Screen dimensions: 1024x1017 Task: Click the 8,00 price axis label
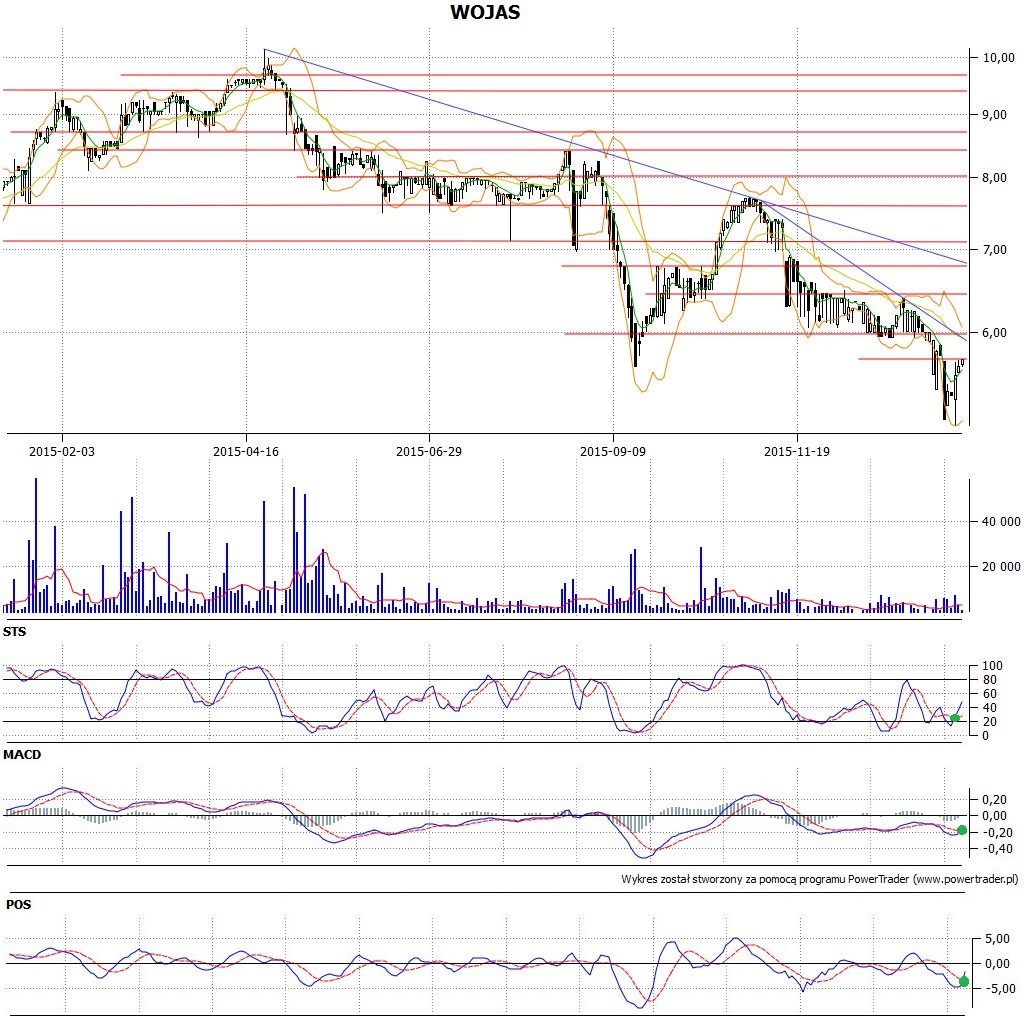995,178
